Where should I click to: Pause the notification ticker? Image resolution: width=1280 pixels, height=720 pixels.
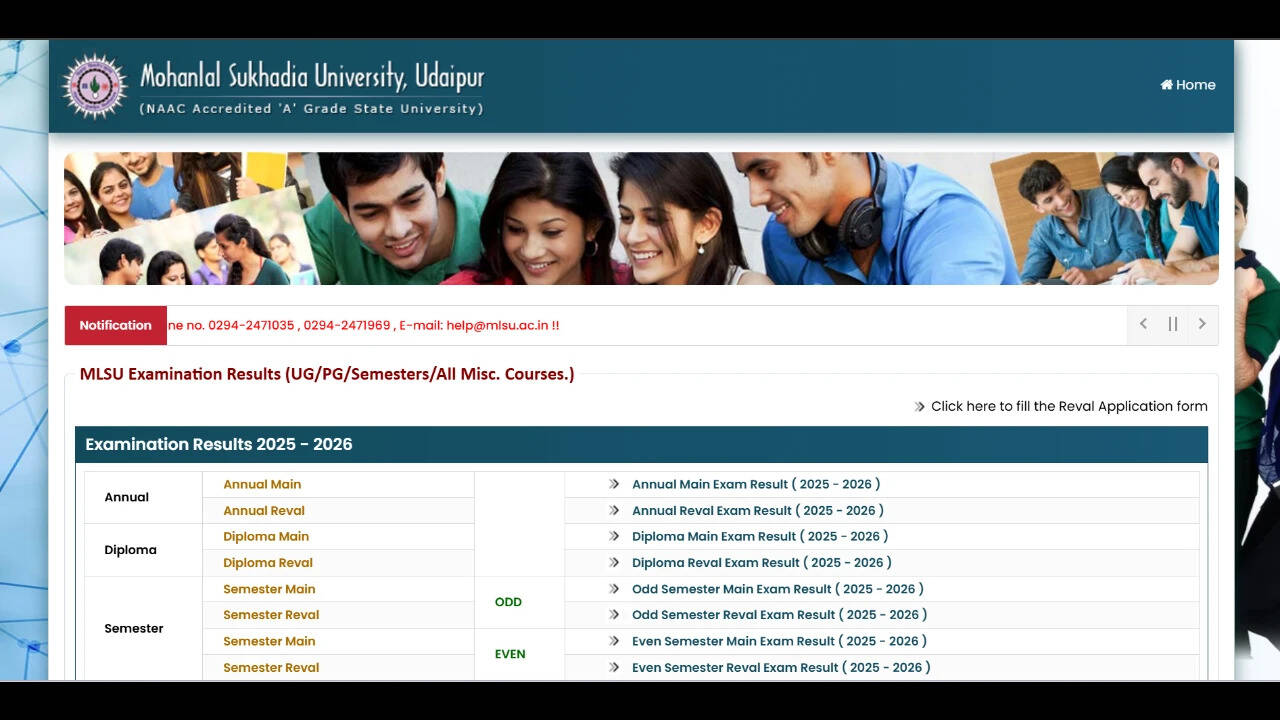coord(1173,324)
